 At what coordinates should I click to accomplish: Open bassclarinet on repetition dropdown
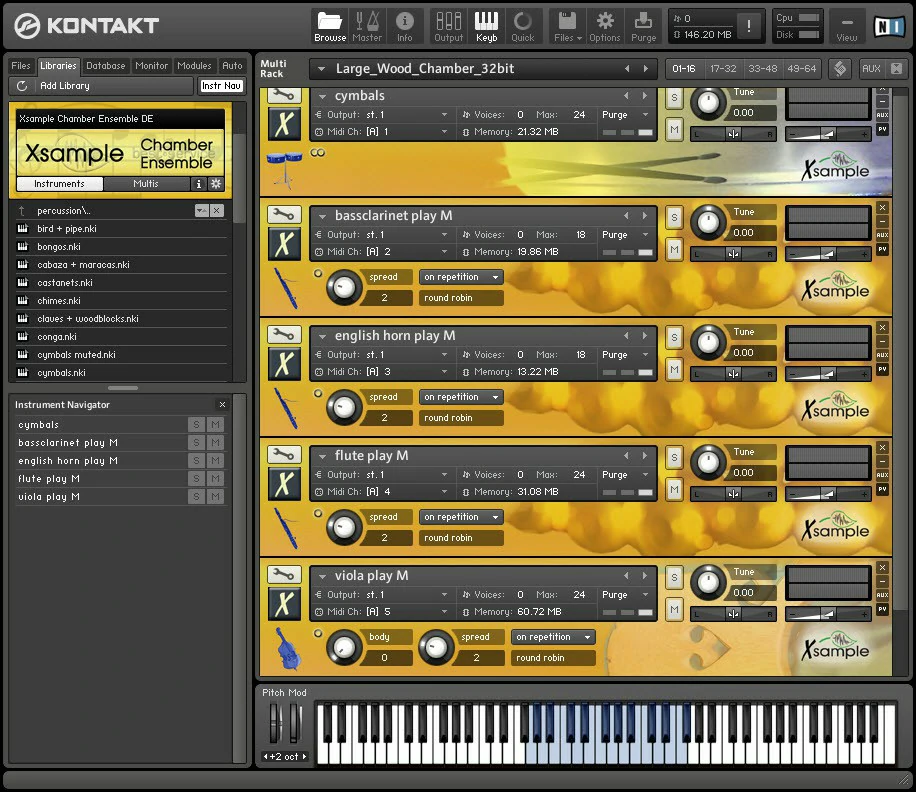(461, 277)
